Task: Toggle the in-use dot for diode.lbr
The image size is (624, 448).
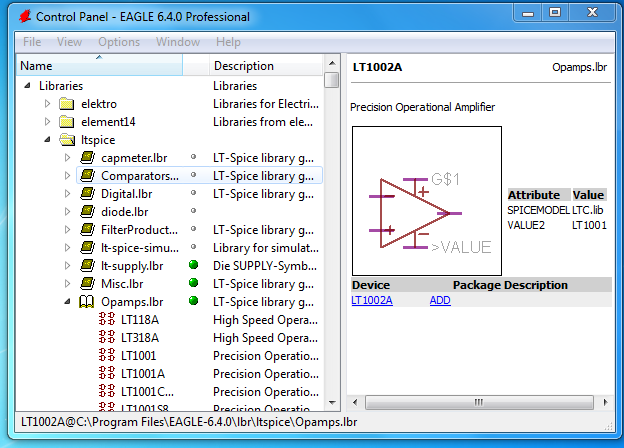Action: 193,211
